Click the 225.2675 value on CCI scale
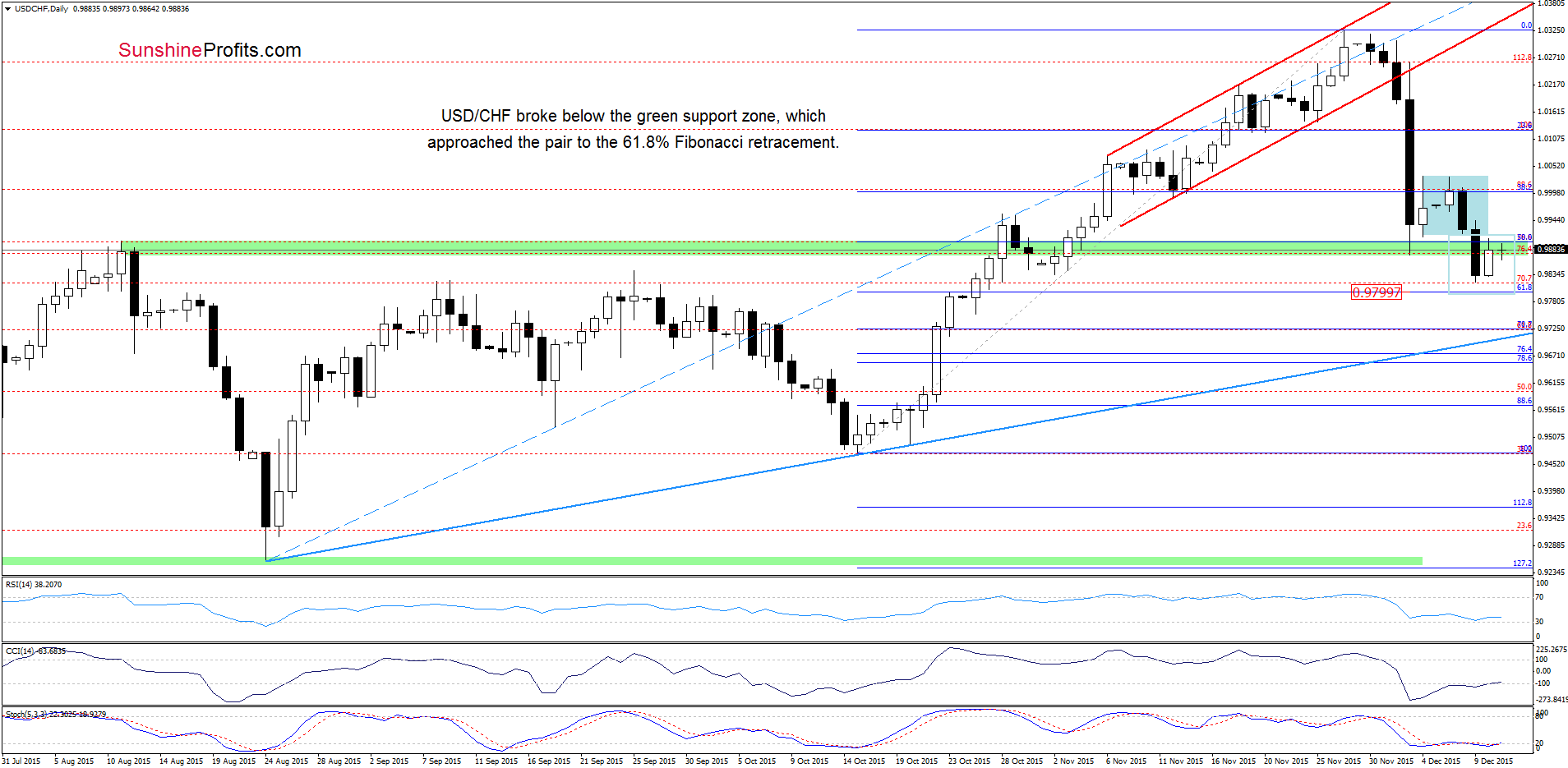Image resolution: width=1568 pixels, height=768 pixels. pyautogui.click(x=1552, y=650)
